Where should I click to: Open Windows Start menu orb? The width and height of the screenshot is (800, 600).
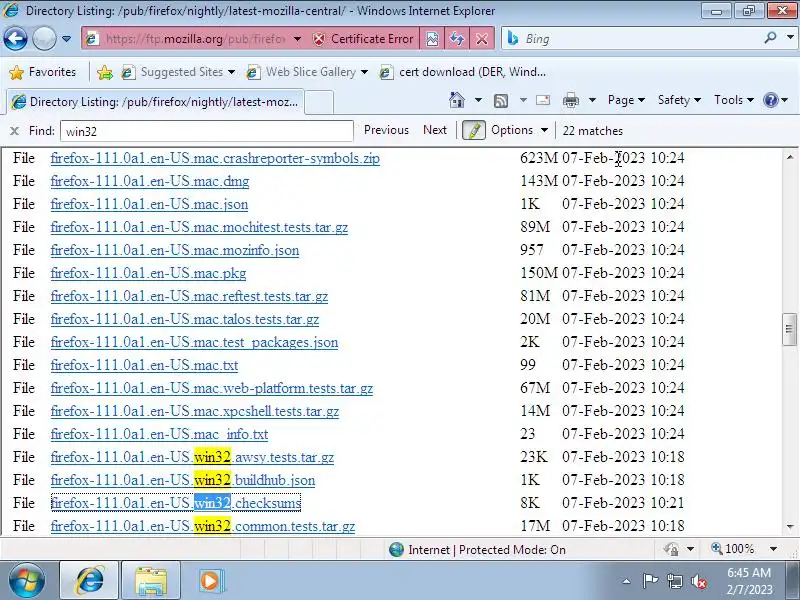click(26, 580)
